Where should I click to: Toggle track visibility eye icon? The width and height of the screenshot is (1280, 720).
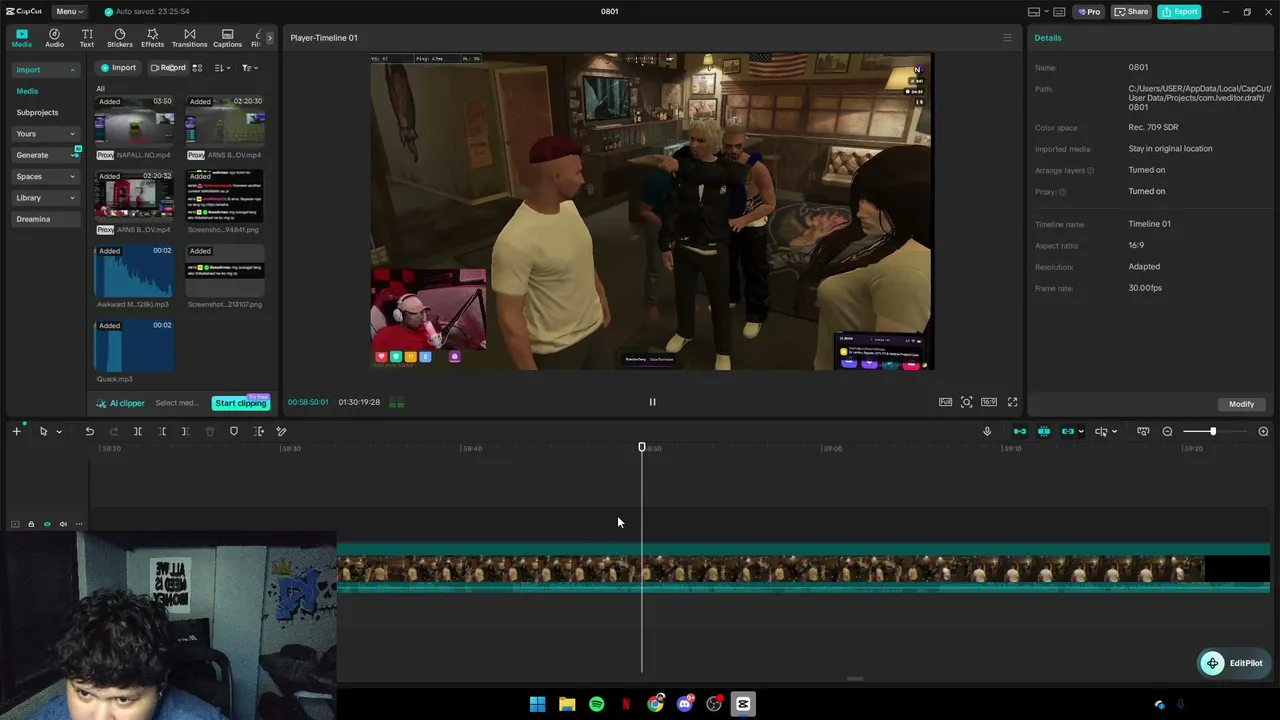point(47,524)
